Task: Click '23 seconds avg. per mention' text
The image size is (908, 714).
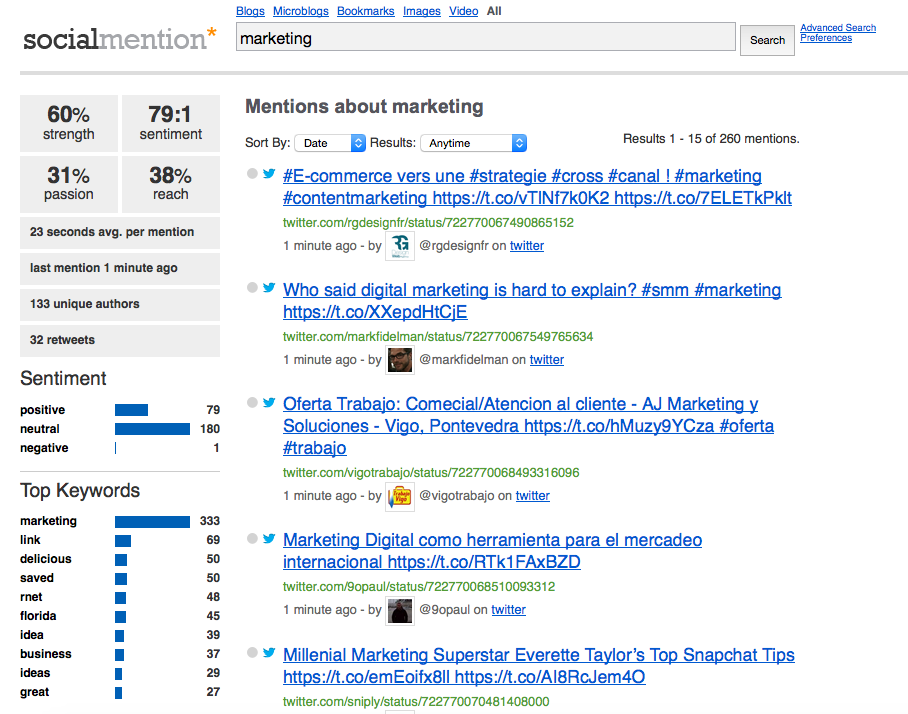Action: [112, 232]
